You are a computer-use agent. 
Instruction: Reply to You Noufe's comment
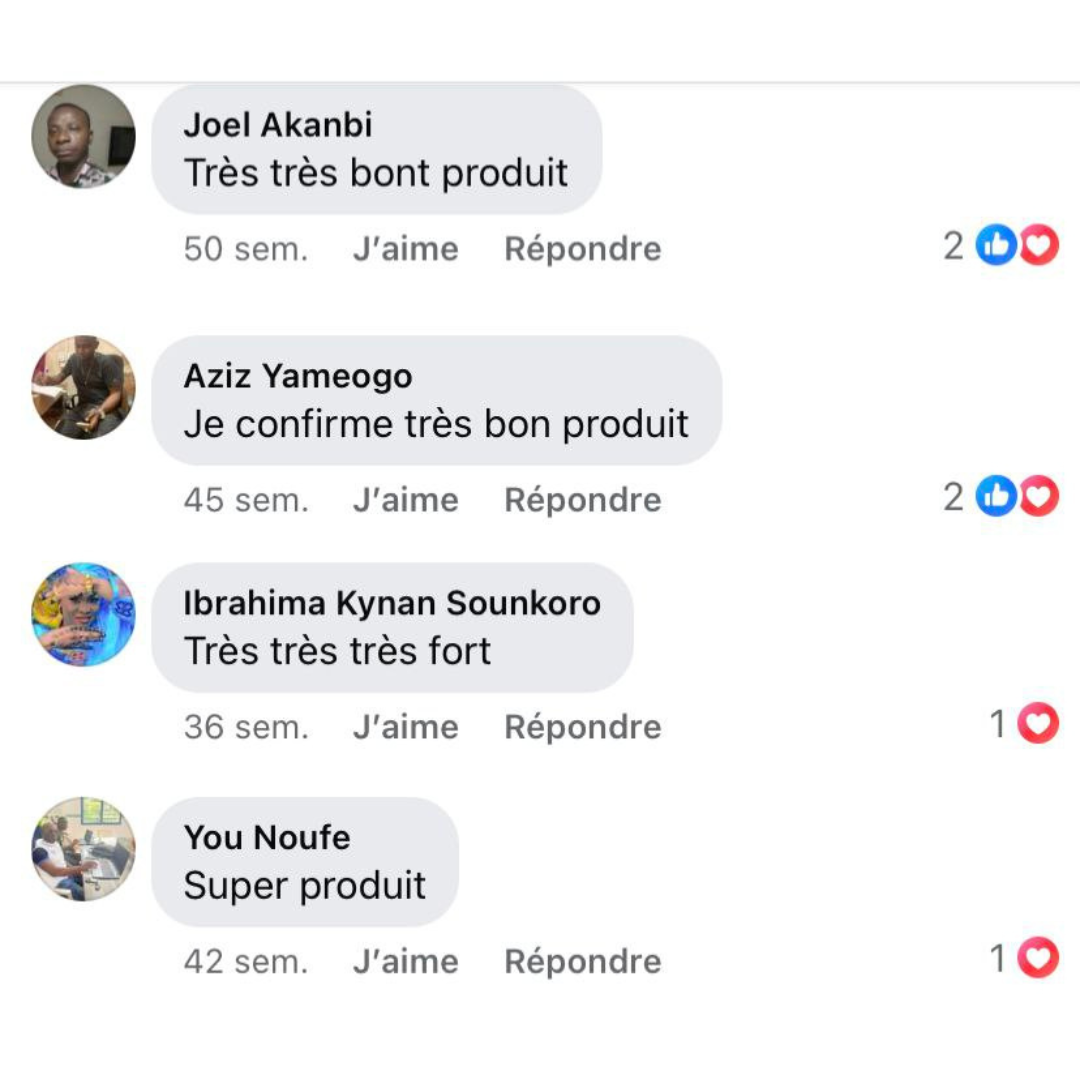[x=582, y=962]
